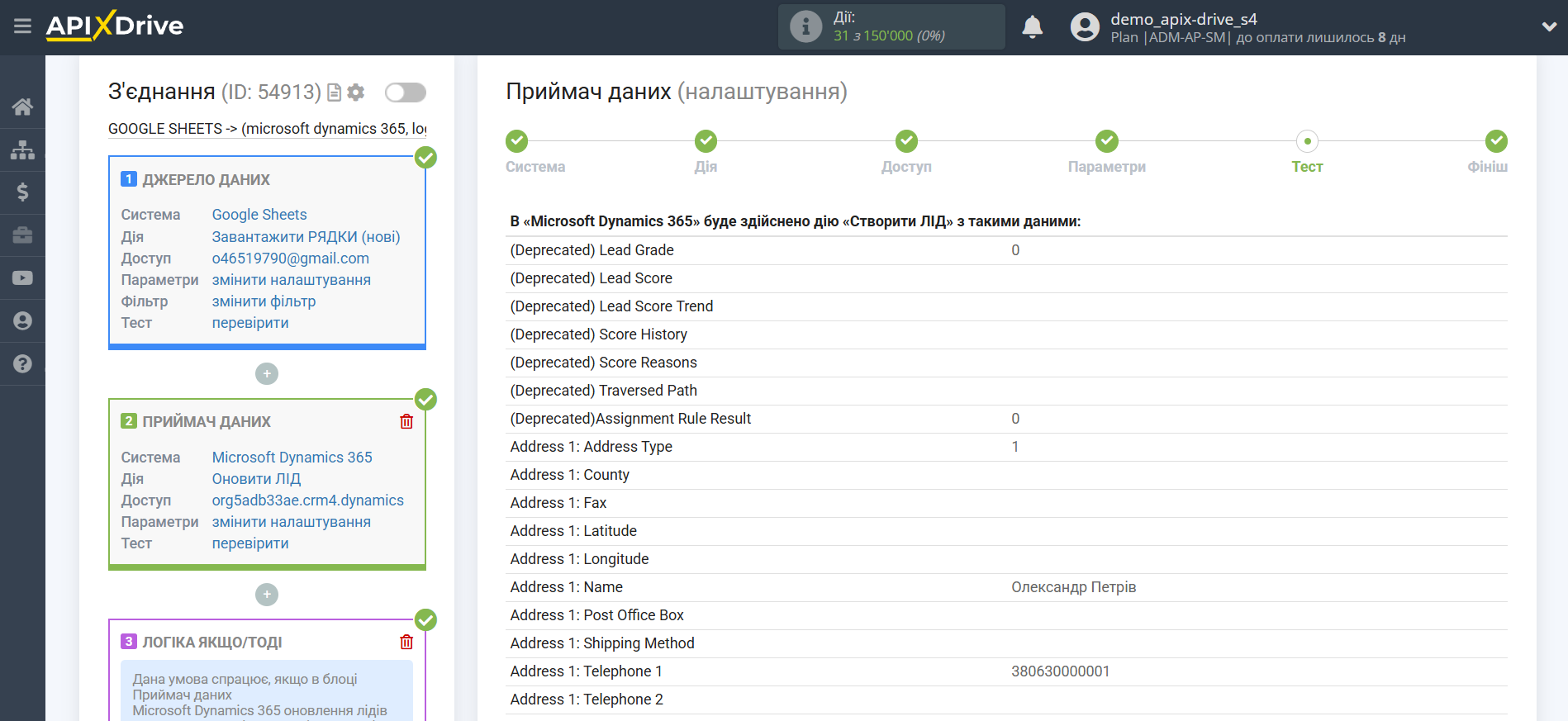Click the (Deprecated) Lead Grade row
The image size is (1568, 721).
(1006, 250)
